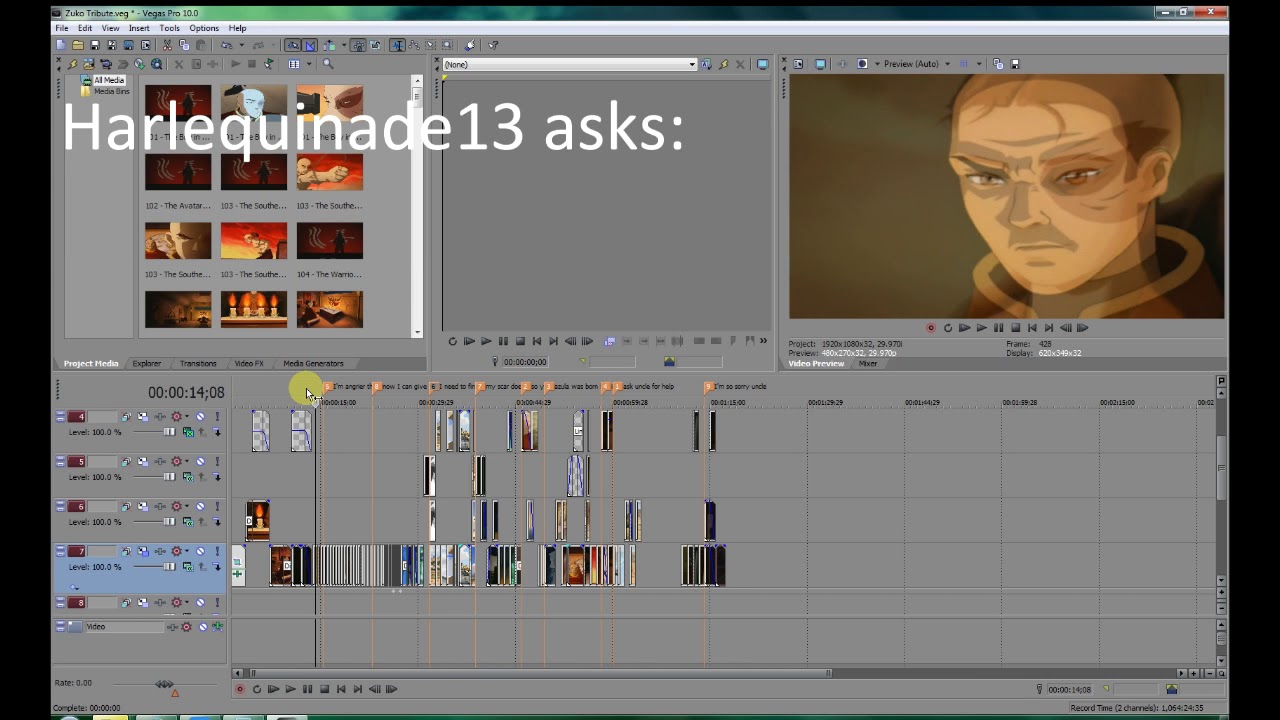Screen dimensions: 1280x720
Task: Click the Copy icon in main toolbar
Action: (x=185, y=45)
